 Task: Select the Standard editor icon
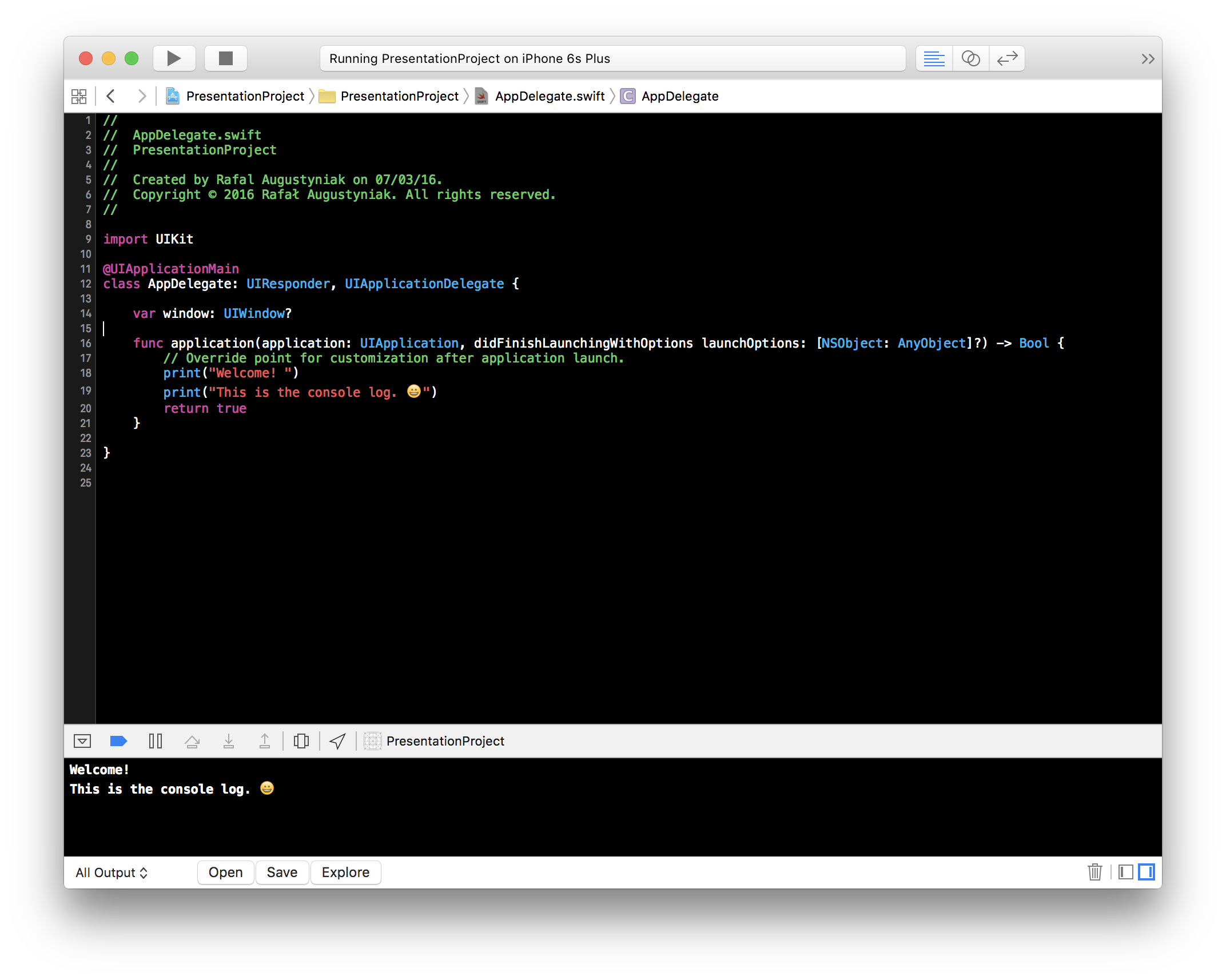[x=934, y=58]
